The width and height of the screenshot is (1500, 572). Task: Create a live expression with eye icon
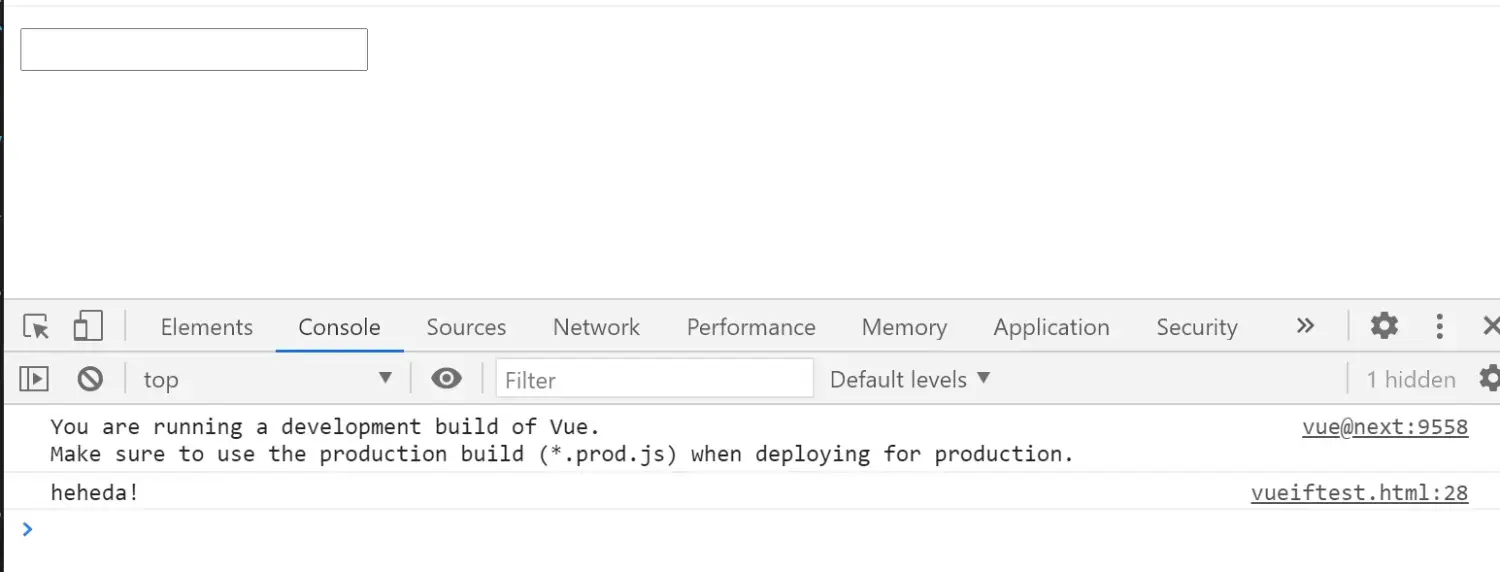pos(446,379)
